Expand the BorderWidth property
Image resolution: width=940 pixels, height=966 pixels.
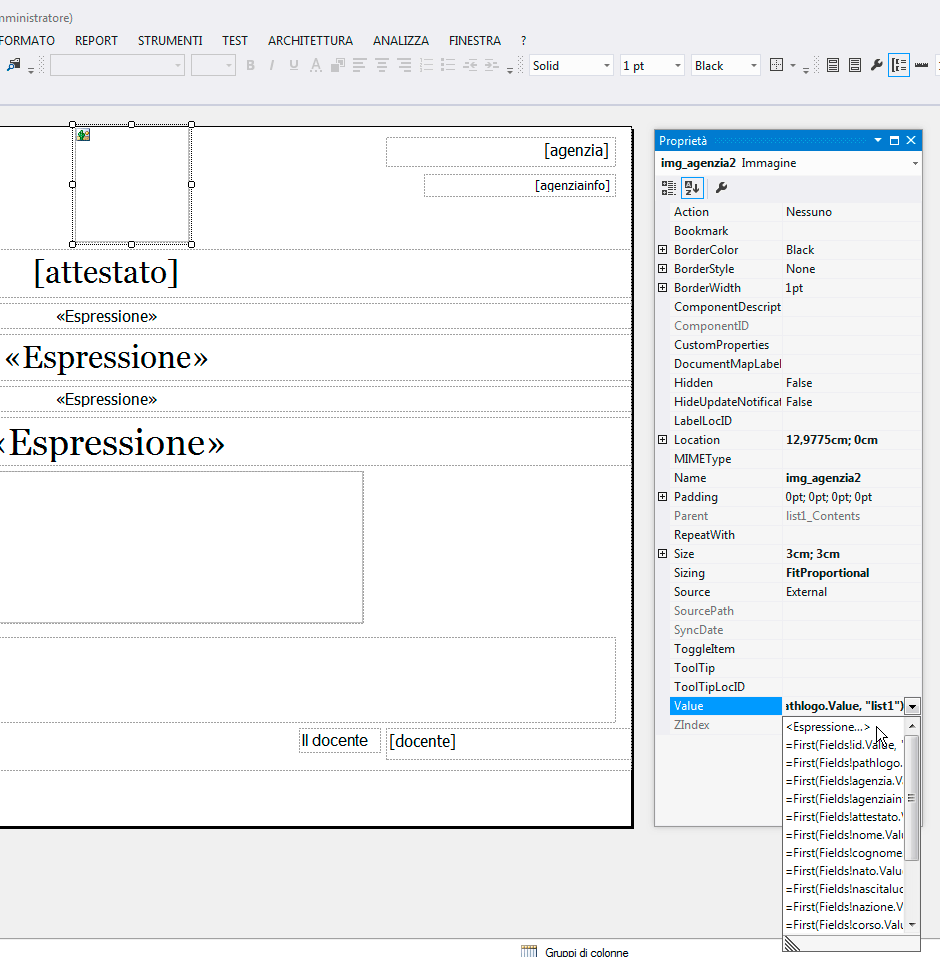coord(662,288)
